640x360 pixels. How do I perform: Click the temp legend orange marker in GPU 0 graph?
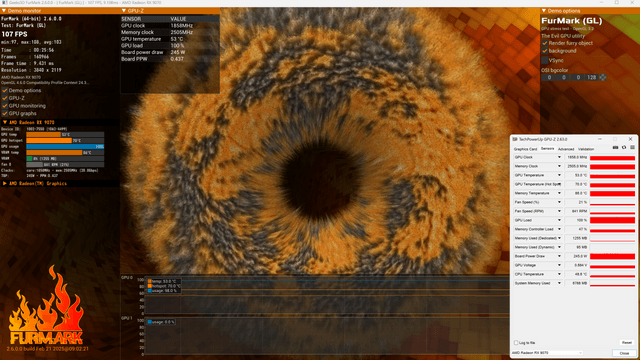[150, 281]
